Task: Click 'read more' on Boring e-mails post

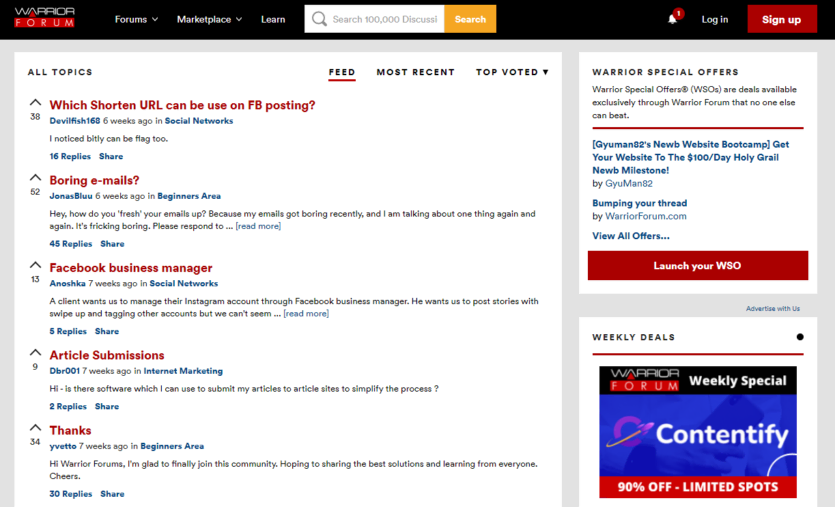Action: coord(258,226)
